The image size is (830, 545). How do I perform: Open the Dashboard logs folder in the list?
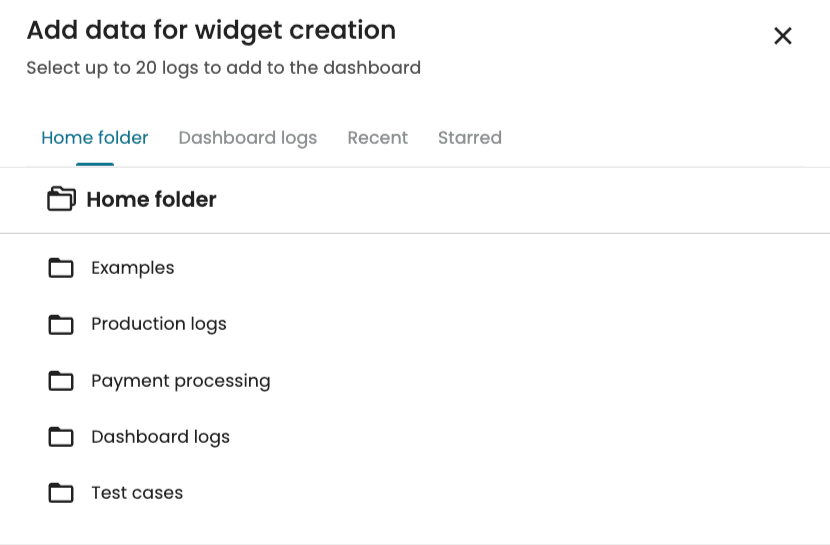tap(161, 437)
